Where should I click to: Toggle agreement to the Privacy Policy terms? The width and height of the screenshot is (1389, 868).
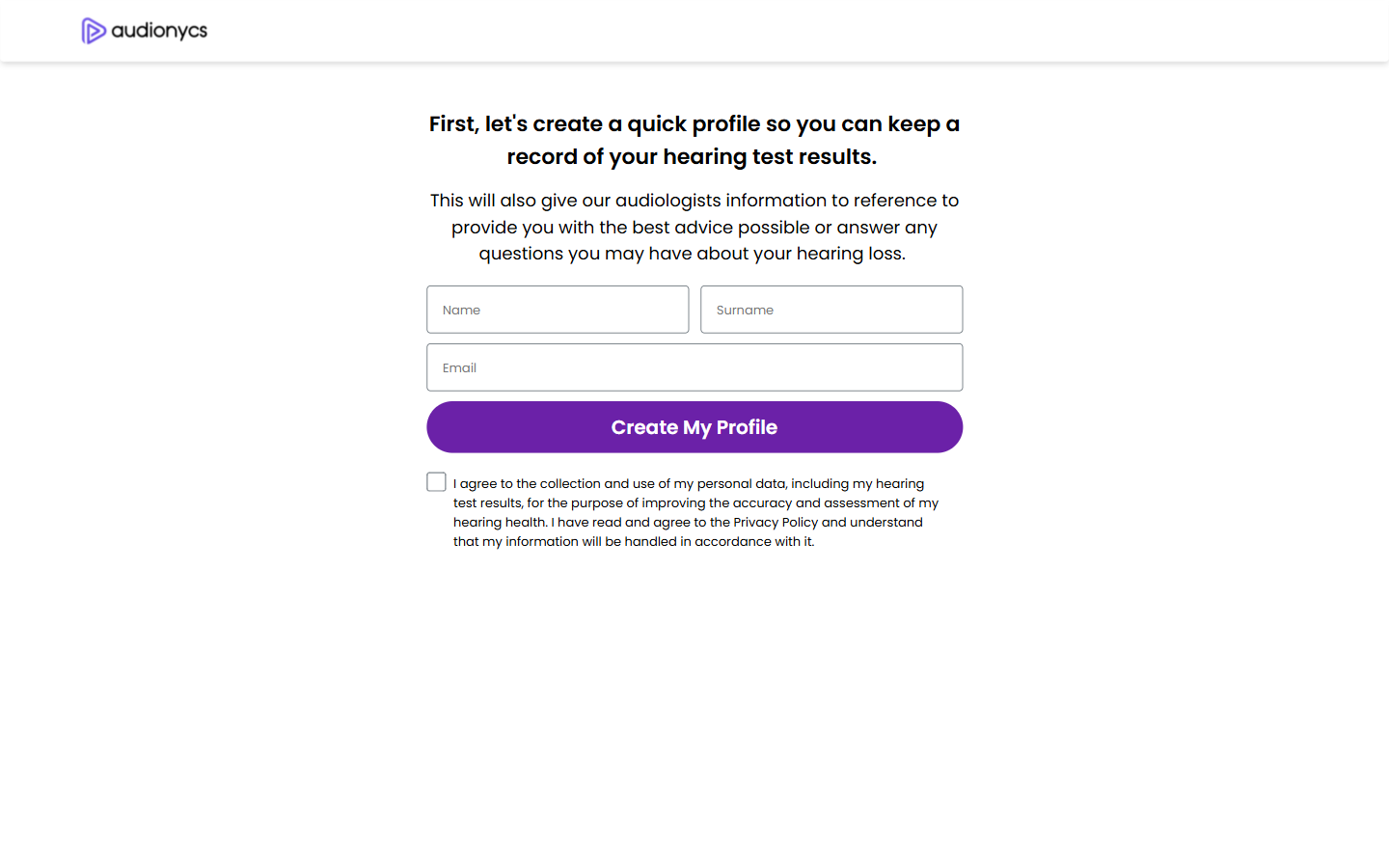[x=436, y=481]
